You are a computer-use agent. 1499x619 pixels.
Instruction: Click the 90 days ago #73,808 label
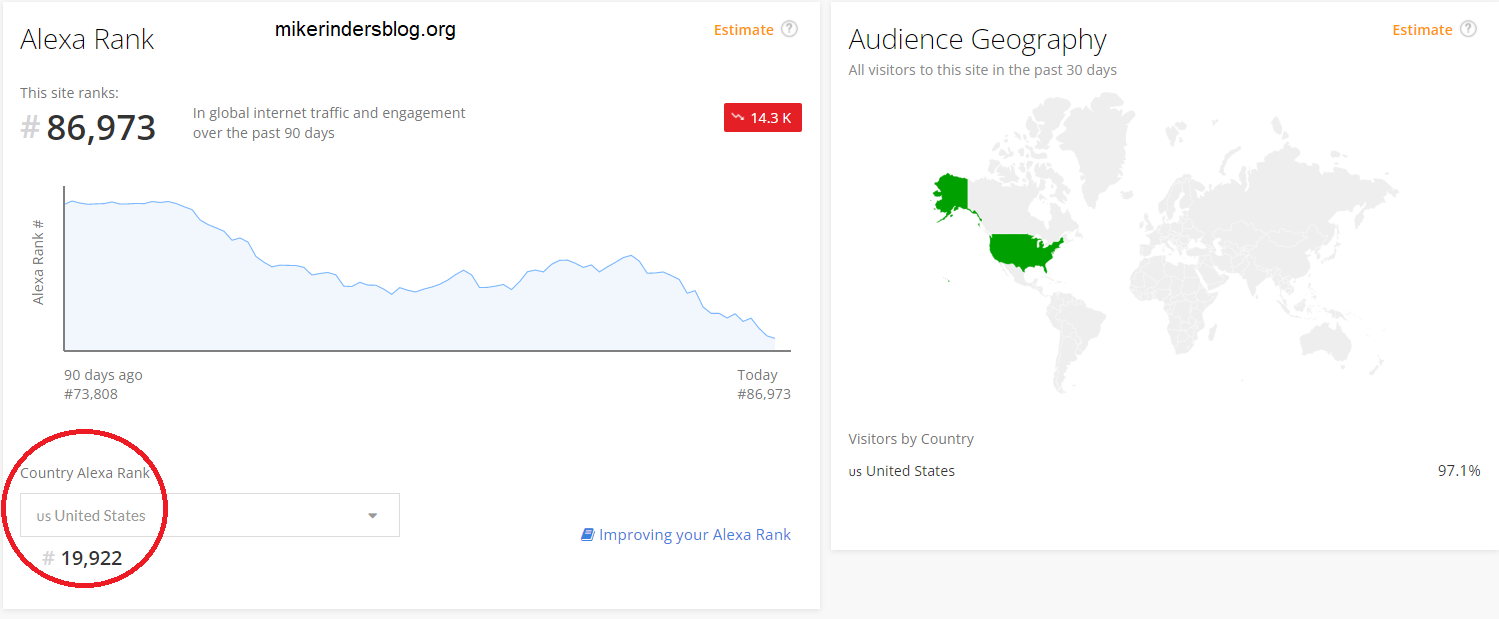coord(103,384)
